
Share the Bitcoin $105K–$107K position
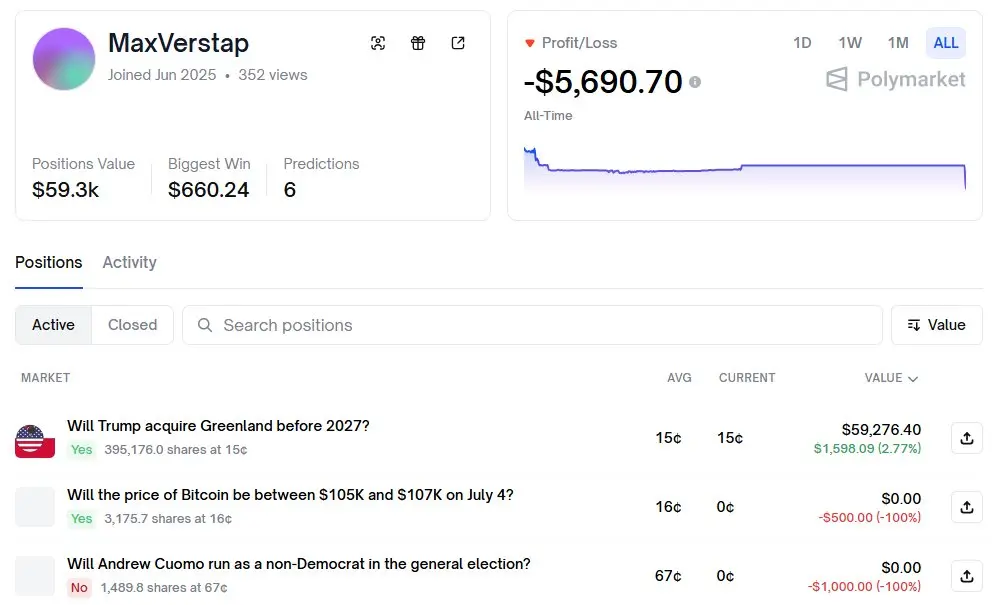click(966, 507)
